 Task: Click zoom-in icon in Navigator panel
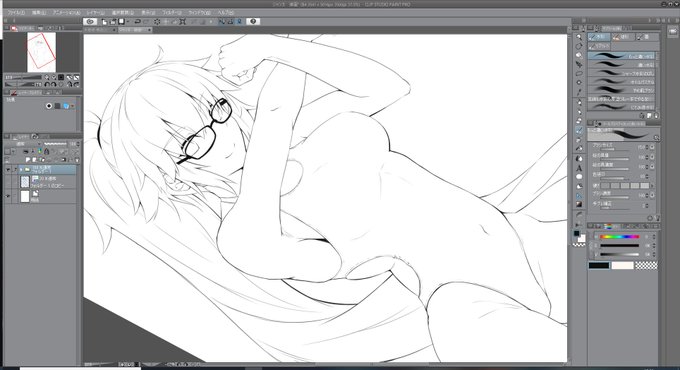pyautogui.click(x=47, y=77)
